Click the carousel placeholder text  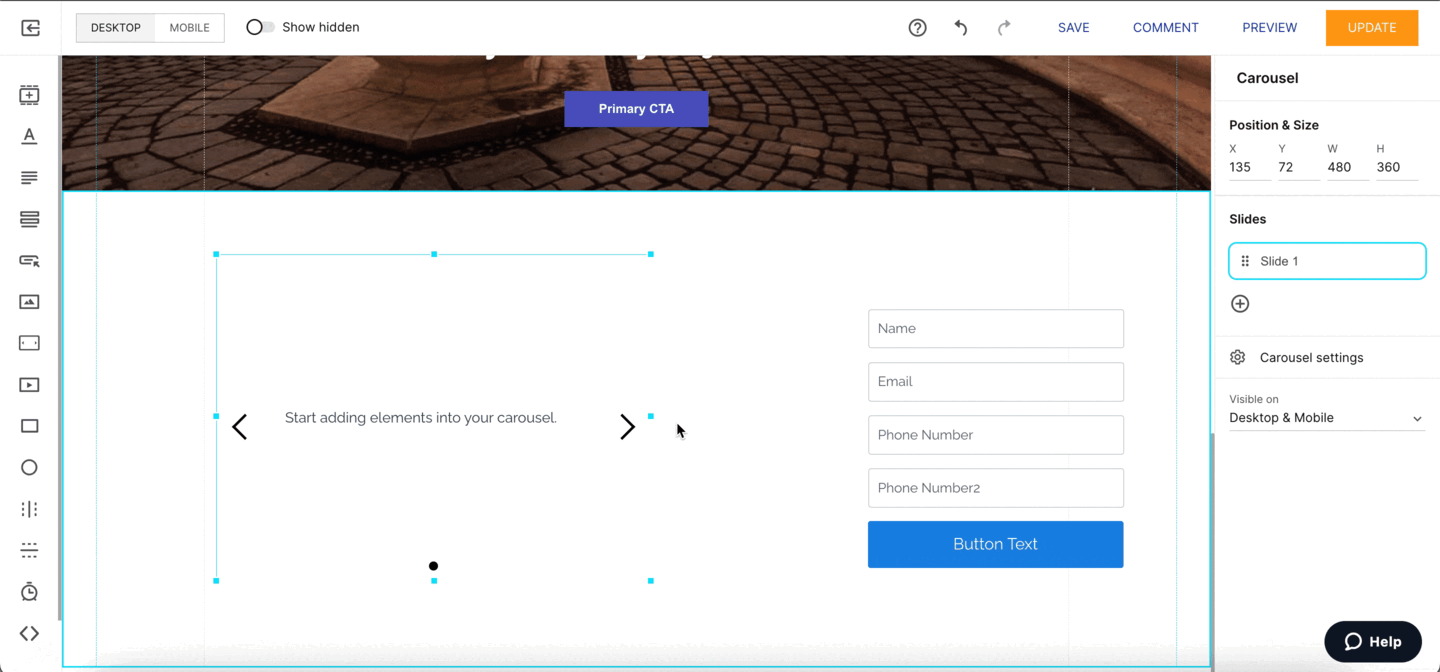pyautogui.click(x=420, y=418)
